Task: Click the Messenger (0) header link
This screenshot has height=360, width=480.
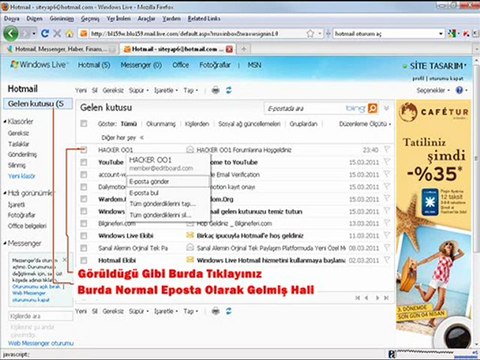Action: [x=141, y=65]
